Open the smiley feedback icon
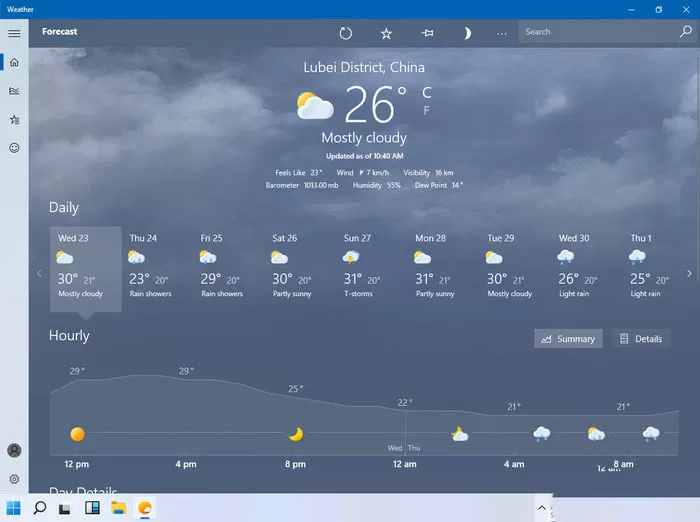This screenshot has height=522, width=700. click(x=14, y=148)
